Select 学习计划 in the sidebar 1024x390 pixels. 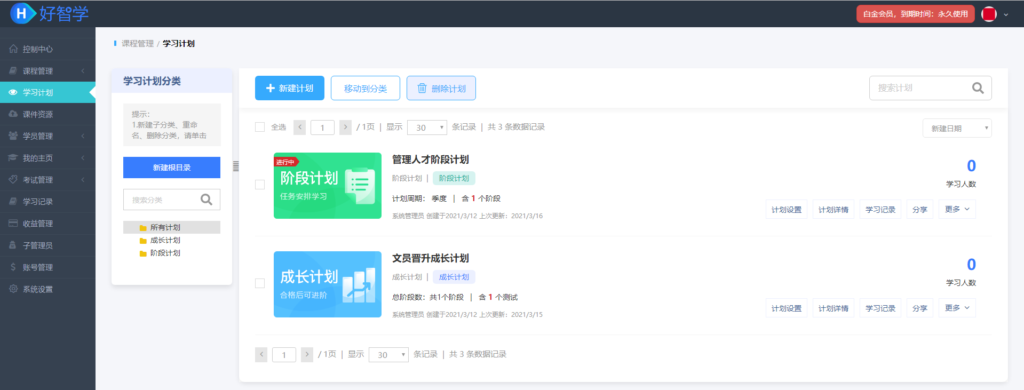(x=48, y=92)
